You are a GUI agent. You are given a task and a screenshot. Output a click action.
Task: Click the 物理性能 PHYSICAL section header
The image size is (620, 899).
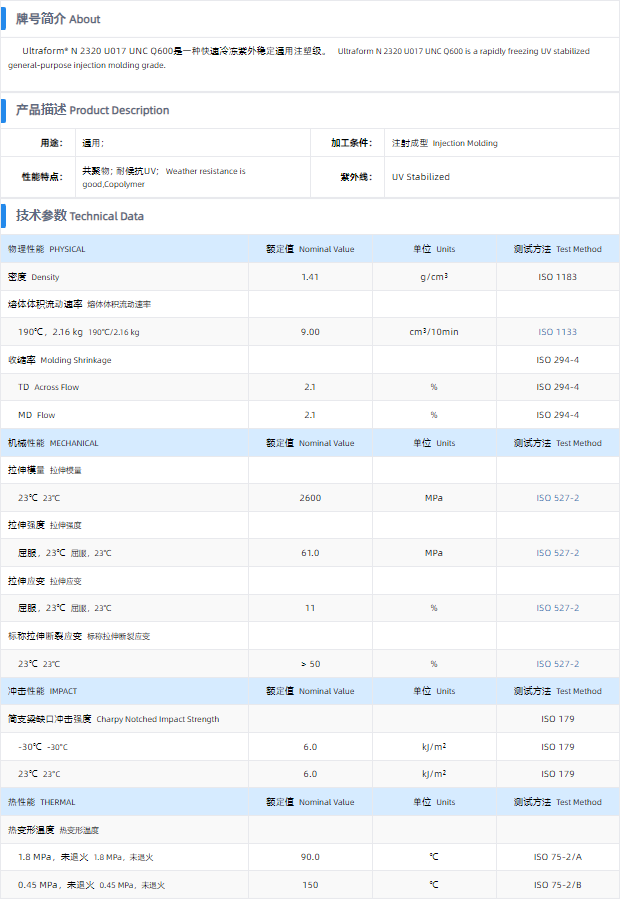[46, 249]
